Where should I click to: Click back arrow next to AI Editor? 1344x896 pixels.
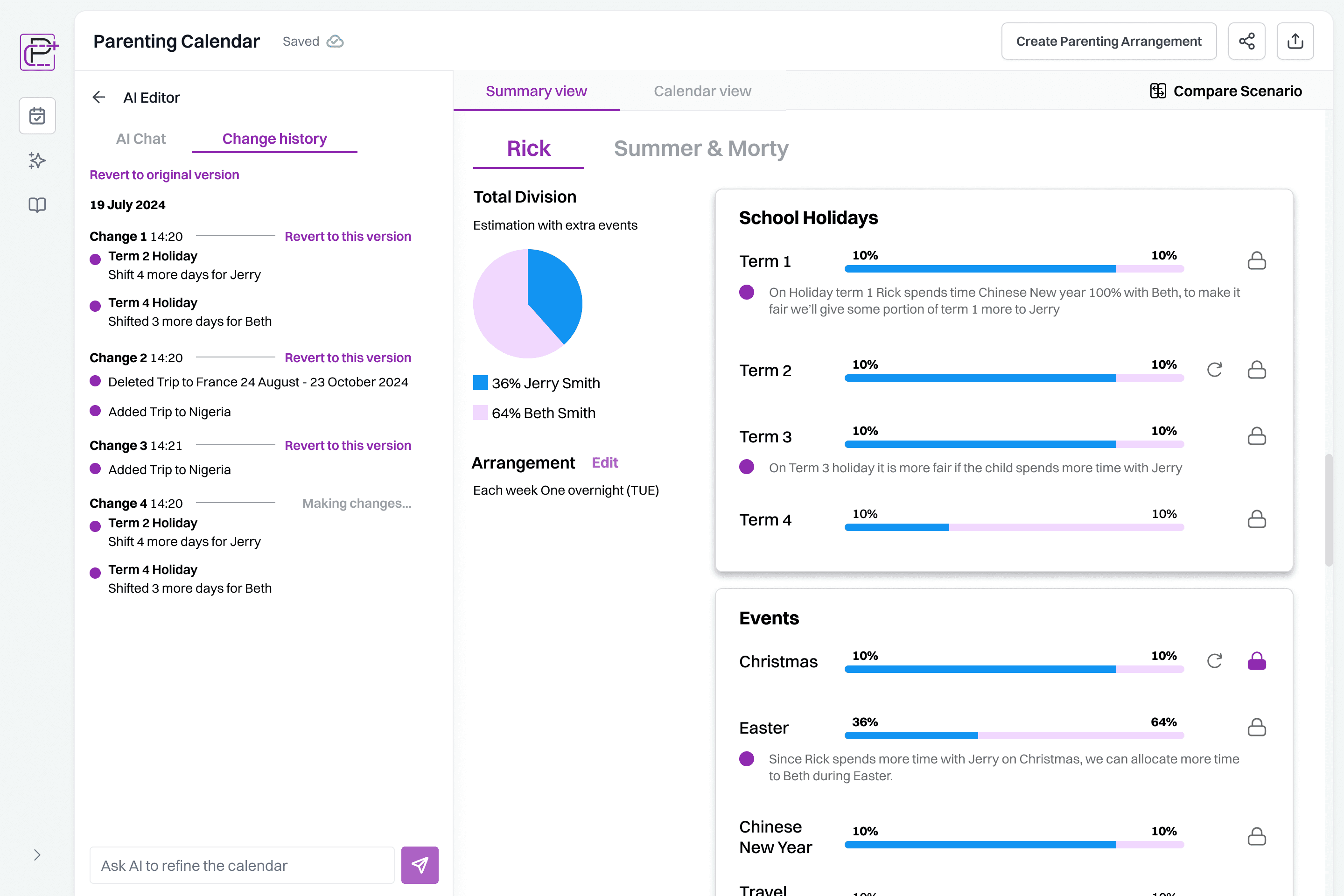click(99, 97)
